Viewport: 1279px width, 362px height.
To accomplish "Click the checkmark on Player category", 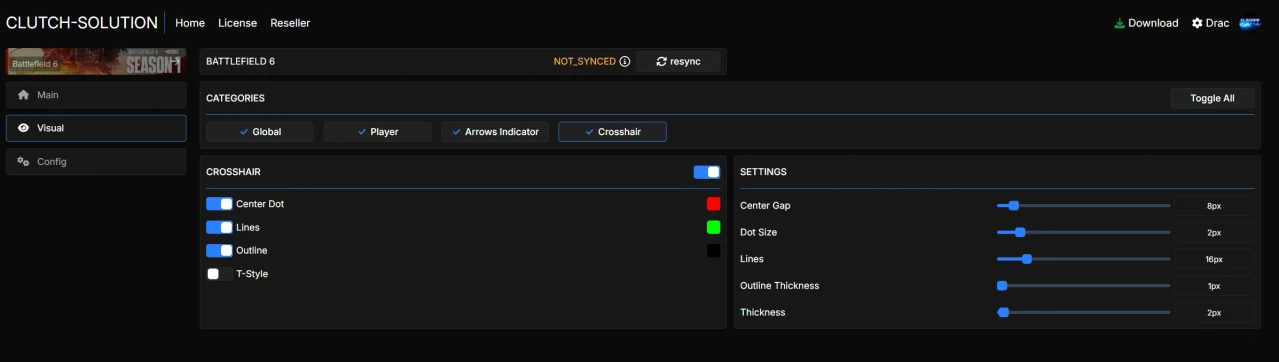I will point(362,132).
